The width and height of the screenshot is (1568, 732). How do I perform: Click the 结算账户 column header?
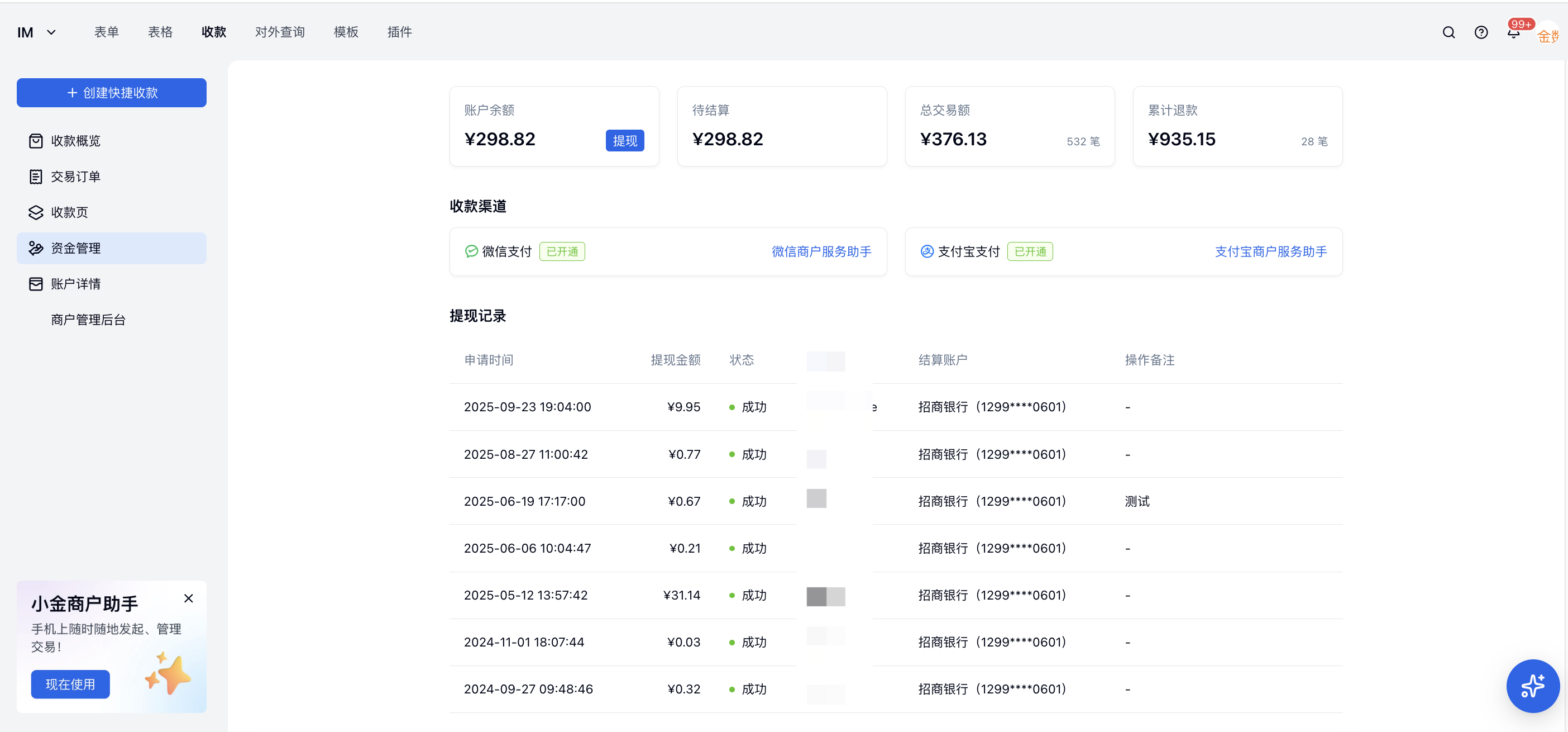(x=943, y=360)
